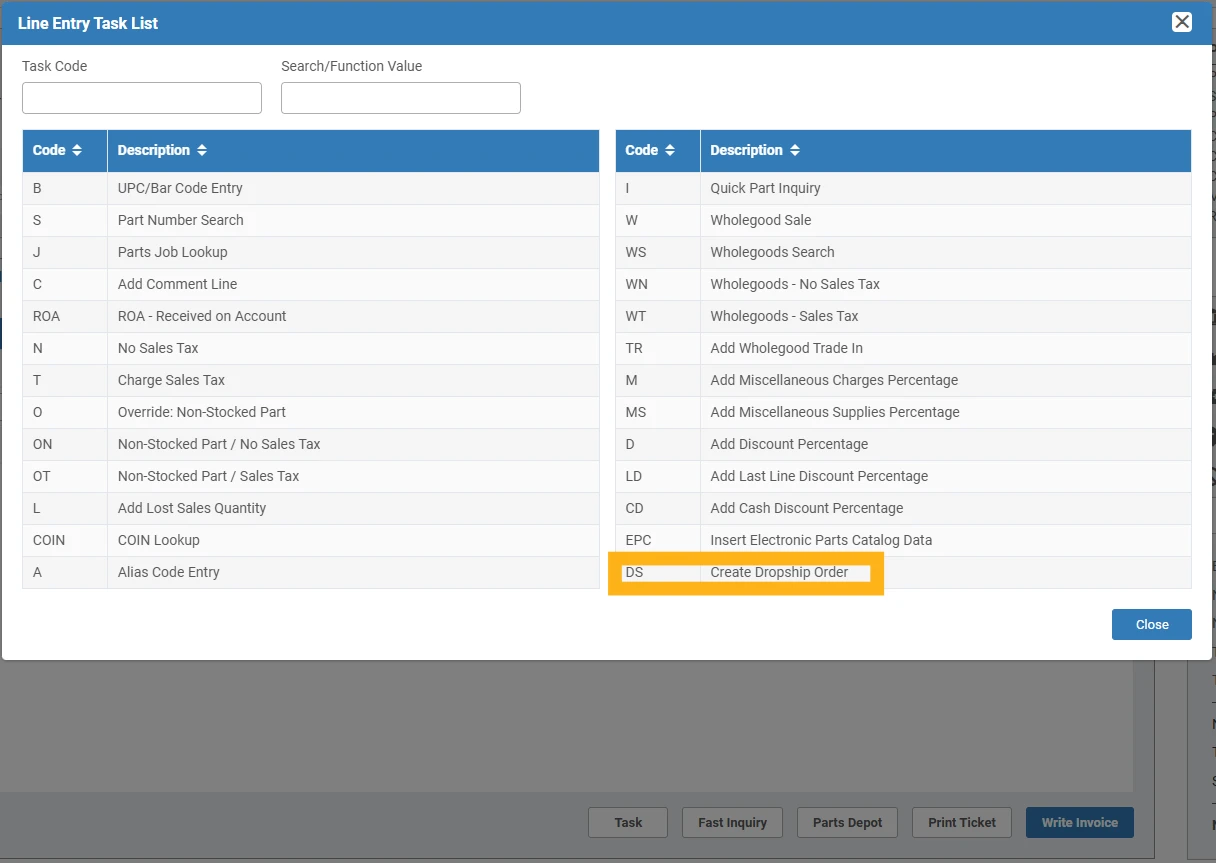The width and height of the screenshot is (1216, 863).
Task: Select UPC/Bar Code Entry row
Action: tap(311, 188)
